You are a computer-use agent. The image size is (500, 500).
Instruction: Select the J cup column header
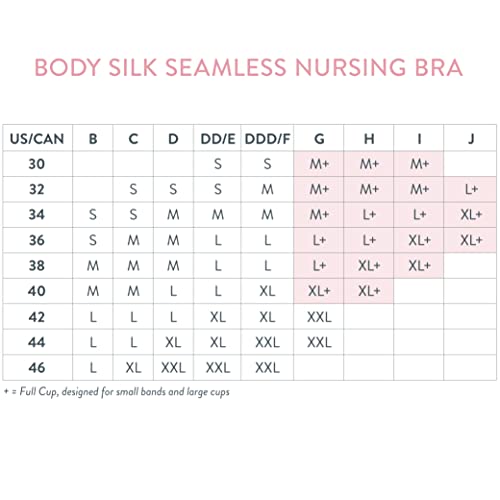click(x=471, y=138)
